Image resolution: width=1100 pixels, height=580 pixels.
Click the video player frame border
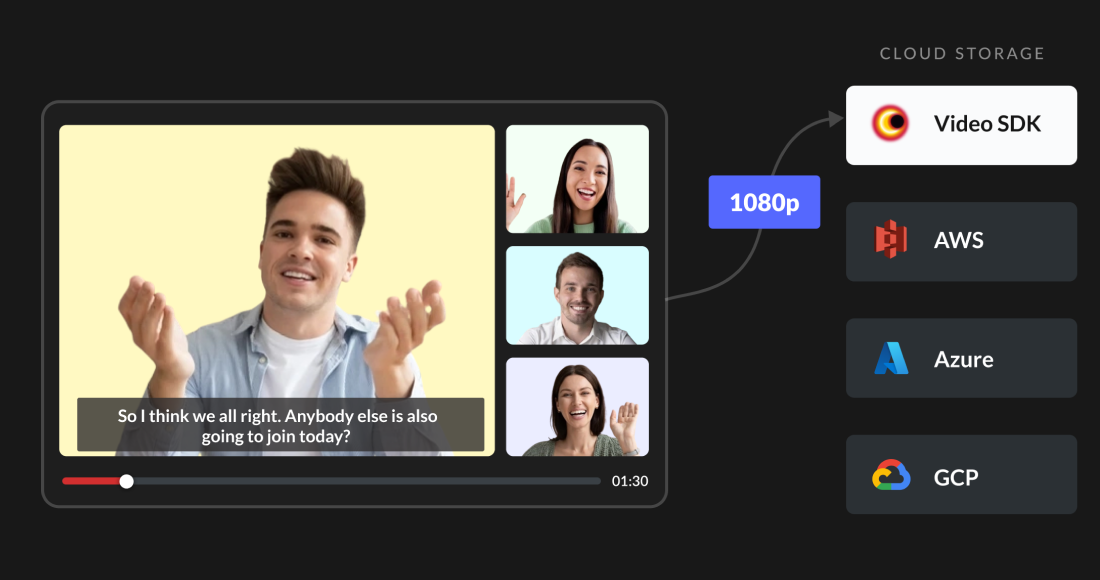354,102
